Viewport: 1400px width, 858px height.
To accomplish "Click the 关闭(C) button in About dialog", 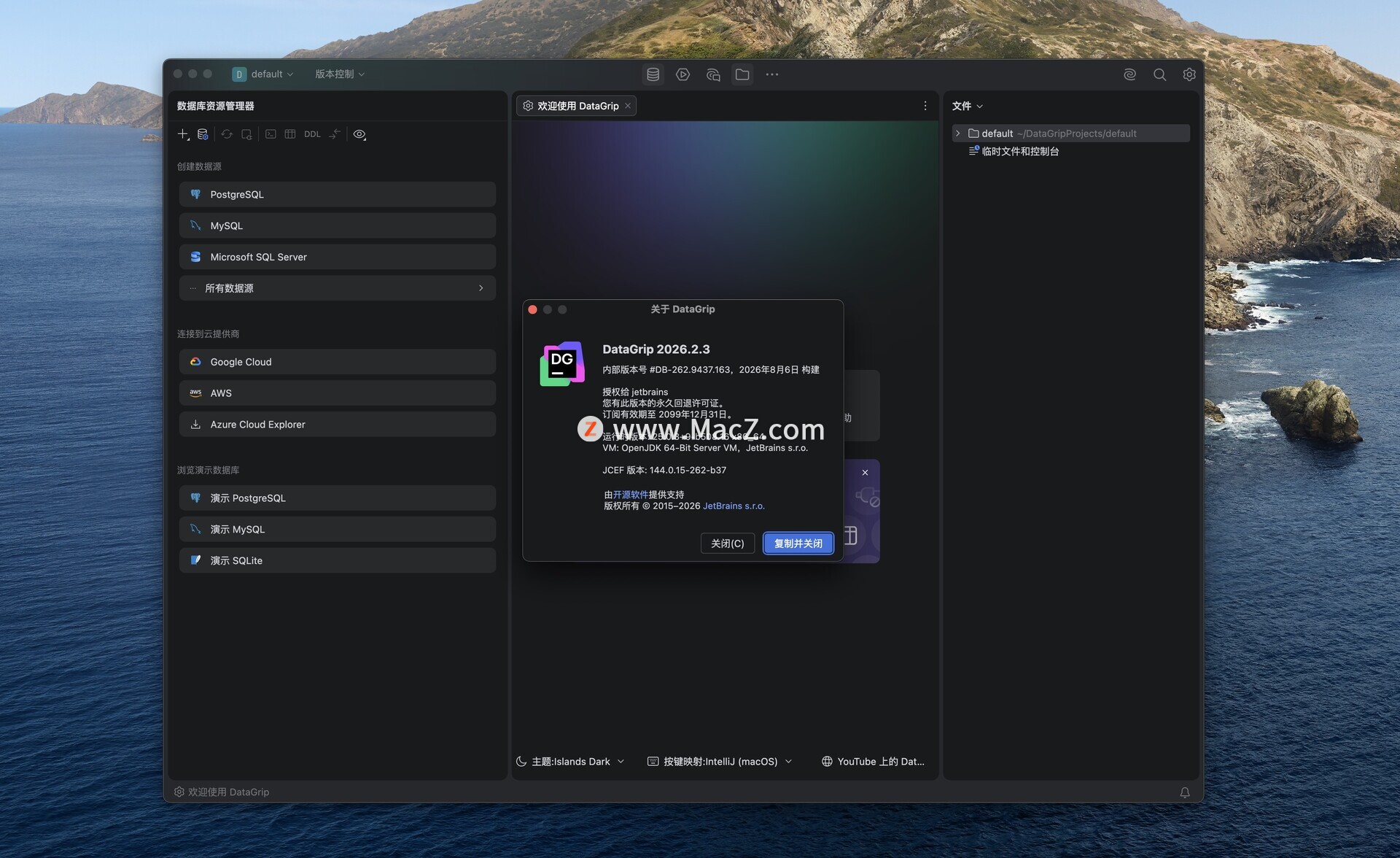I will tap(728, 544).
